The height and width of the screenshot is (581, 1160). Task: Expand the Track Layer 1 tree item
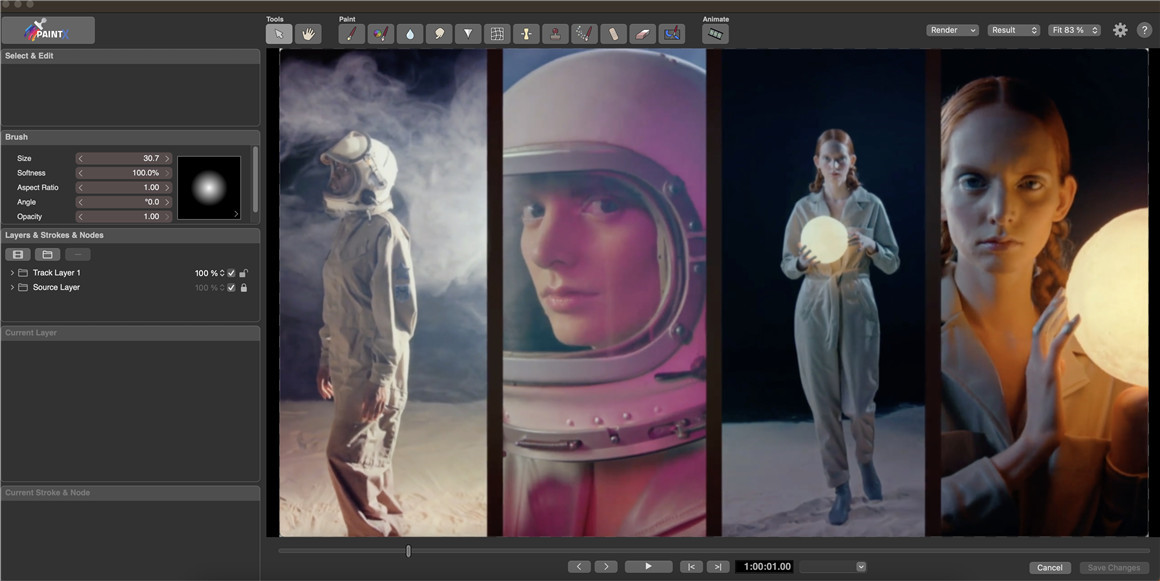coord(10,272)
